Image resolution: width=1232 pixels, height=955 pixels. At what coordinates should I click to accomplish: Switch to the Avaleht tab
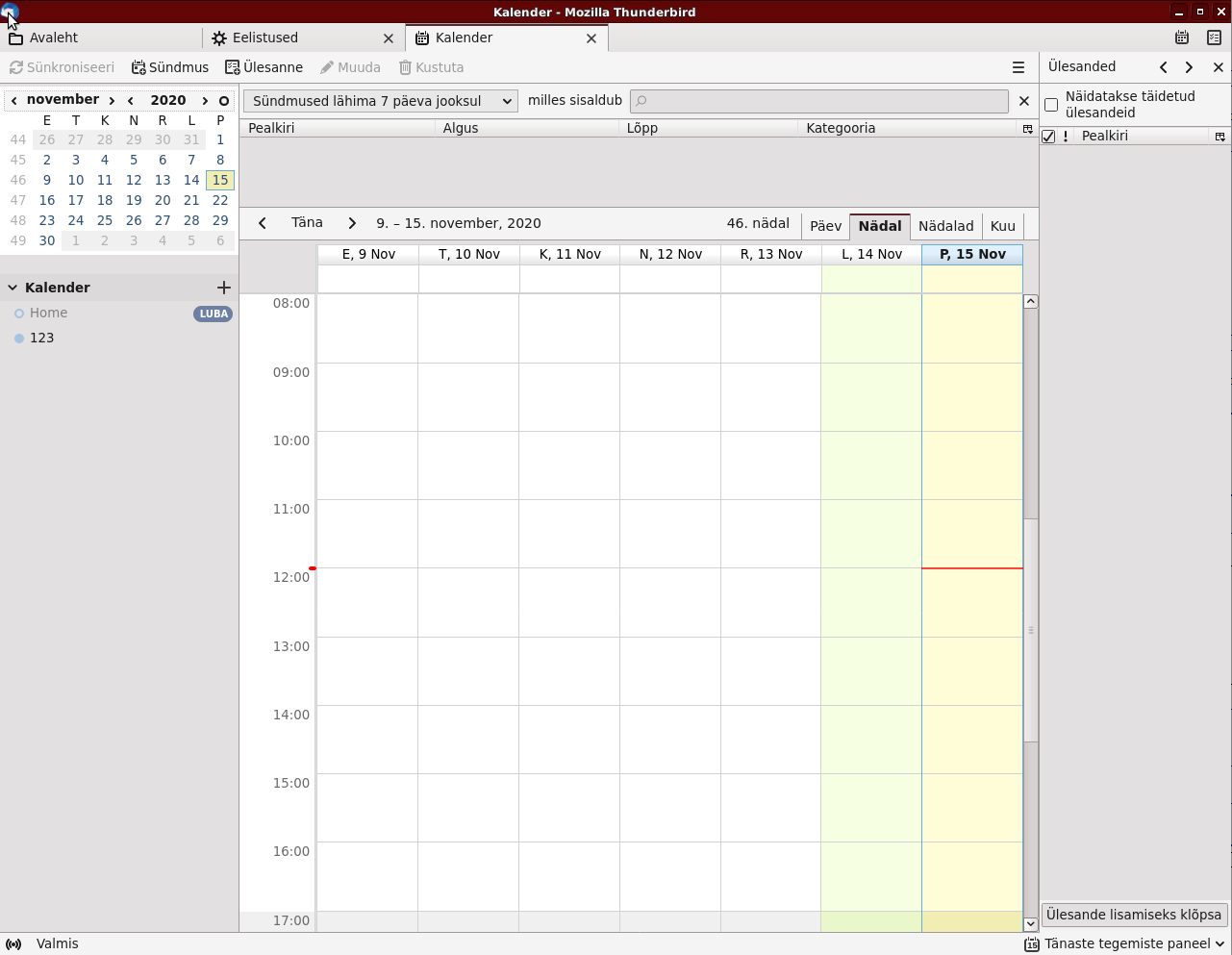pos(101,38)
